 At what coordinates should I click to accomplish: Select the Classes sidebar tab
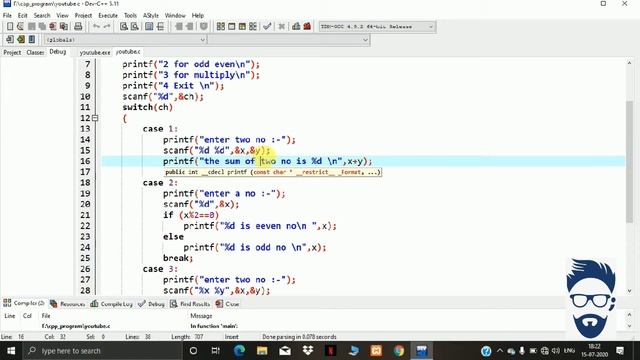[x=35, y=52]
